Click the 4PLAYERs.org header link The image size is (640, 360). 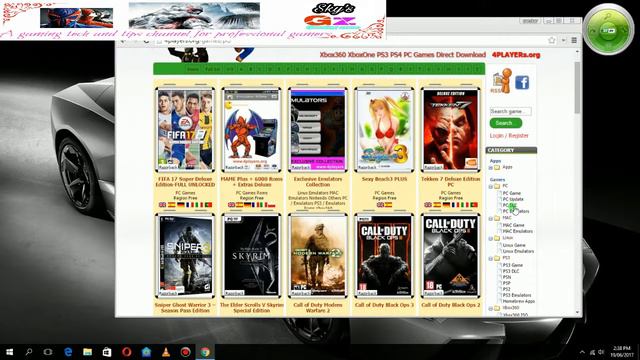(516, 55)
